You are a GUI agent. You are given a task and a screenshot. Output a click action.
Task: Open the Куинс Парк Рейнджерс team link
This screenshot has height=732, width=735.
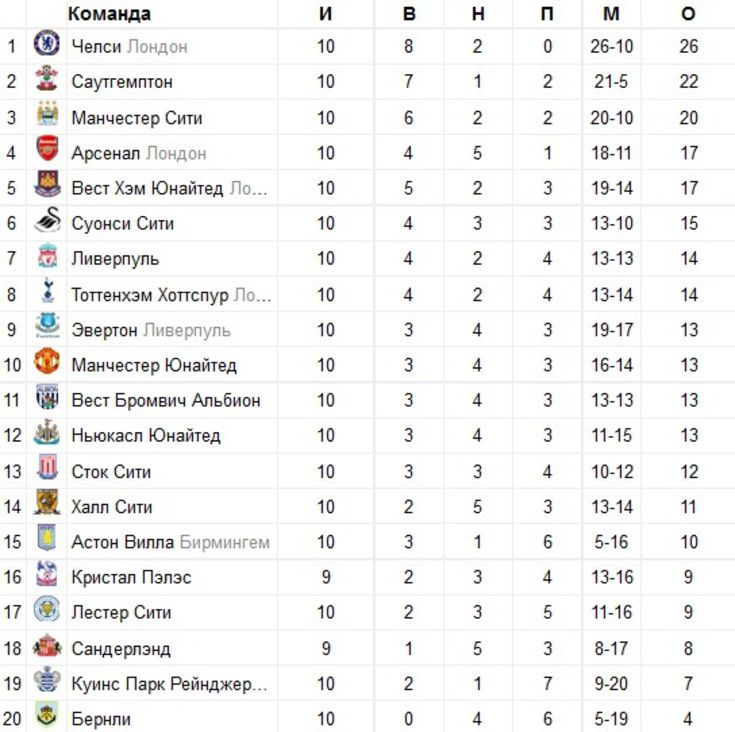169,684
